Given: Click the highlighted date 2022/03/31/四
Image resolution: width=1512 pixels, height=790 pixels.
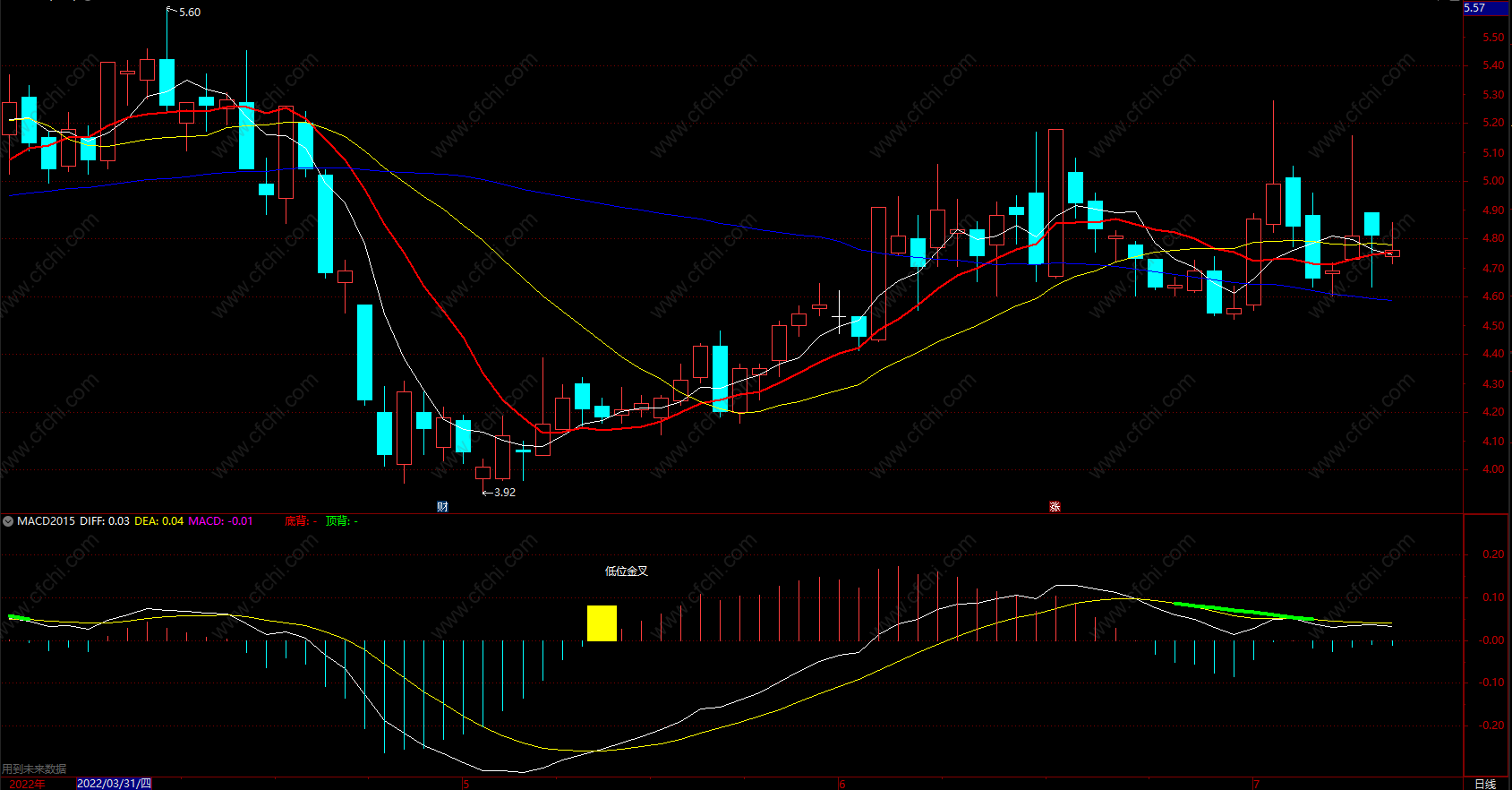Looking at the screenshot, I should pos(114,784).
